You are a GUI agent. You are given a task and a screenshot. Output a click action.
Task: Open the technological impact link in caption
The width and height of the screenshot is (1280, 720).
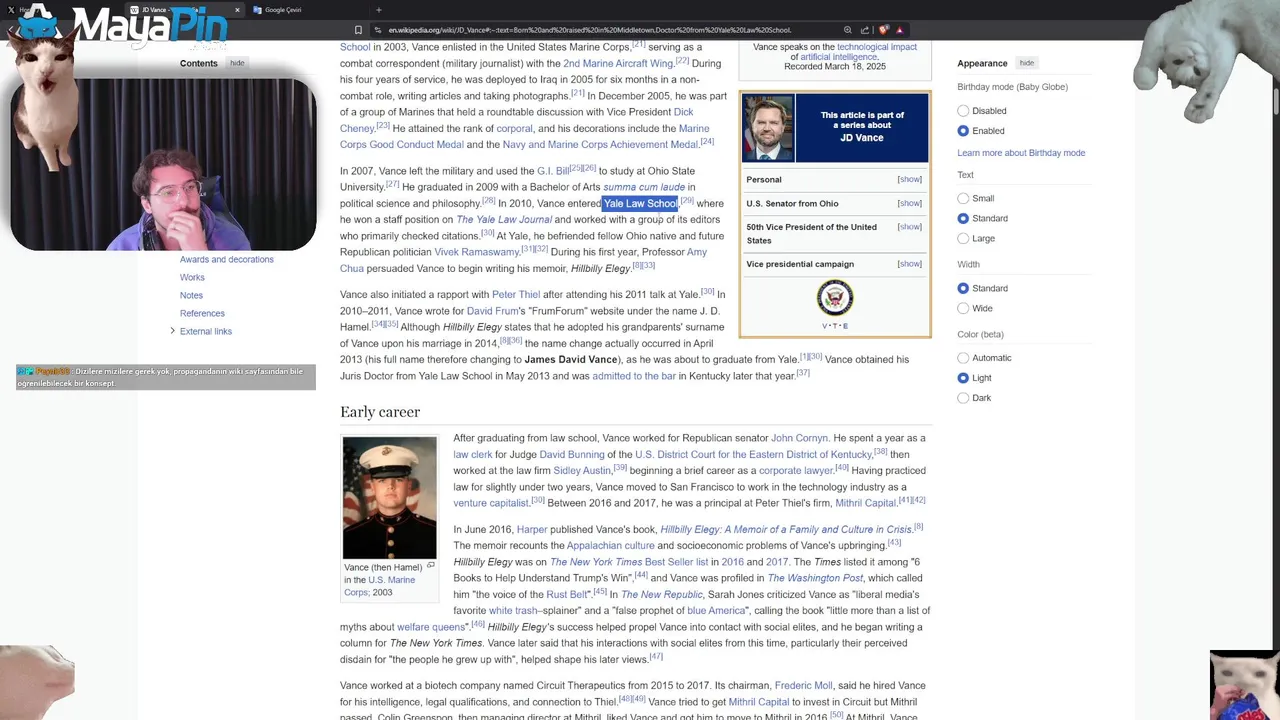coord(877,47)
